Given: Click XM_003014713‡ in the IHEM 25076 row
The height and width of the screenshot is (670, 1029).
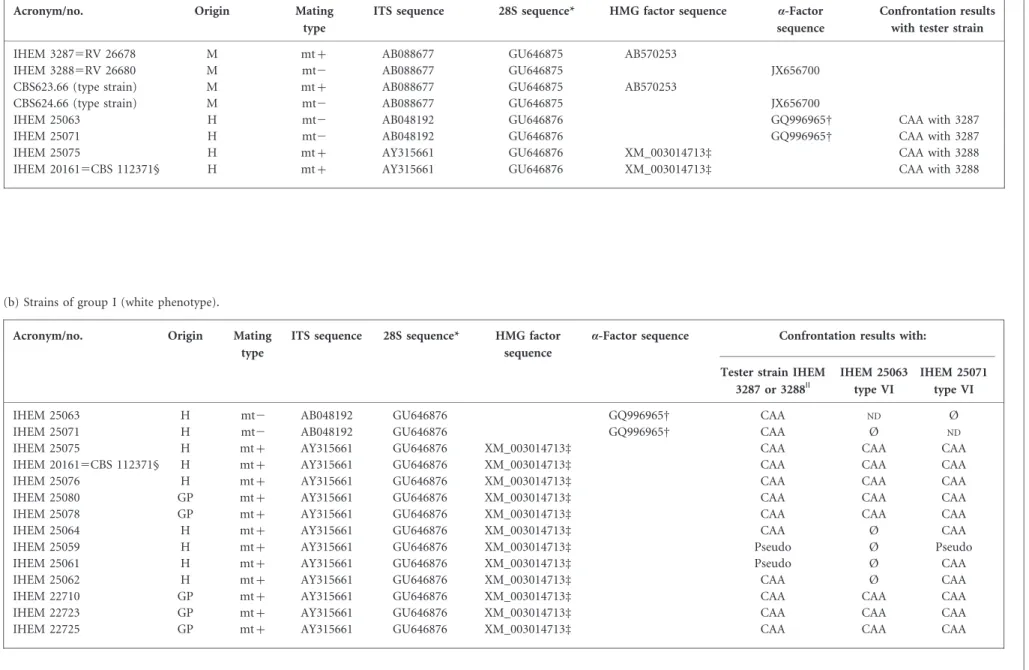Looking at the screenshot, I should [528, 481].
